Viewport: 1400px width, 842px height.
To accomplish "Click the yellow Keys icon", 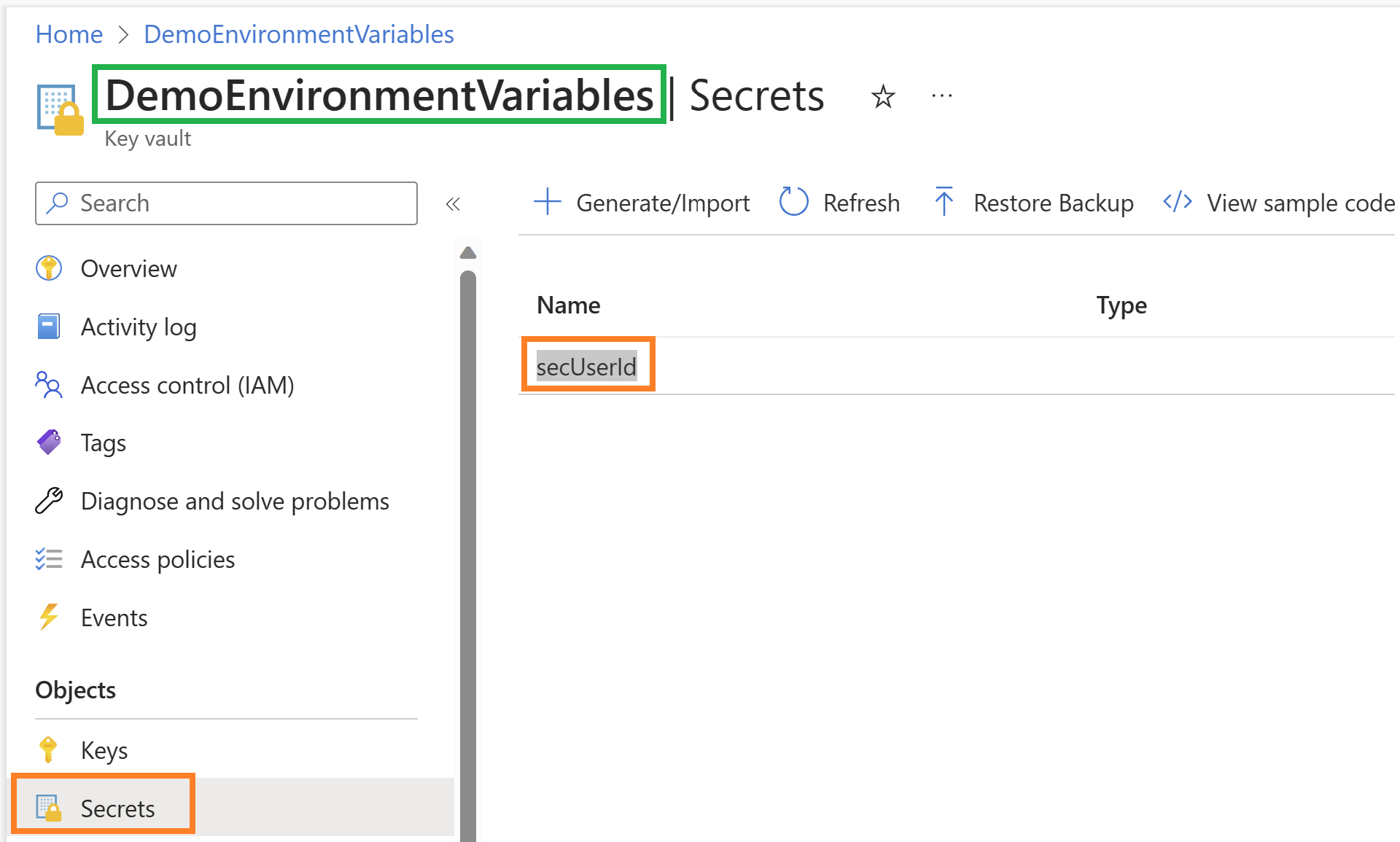I will pyautogui.click(x=49, y=750).
